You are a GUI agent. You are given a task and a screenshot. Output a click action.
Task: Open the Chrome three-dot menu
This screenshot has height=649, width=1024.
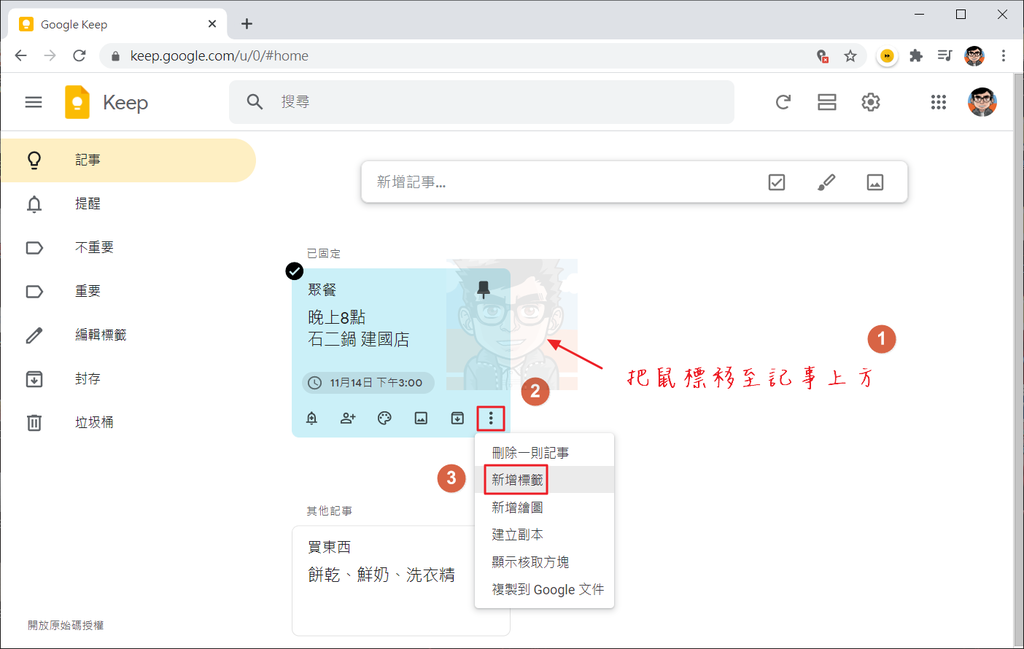[1004, 56]
